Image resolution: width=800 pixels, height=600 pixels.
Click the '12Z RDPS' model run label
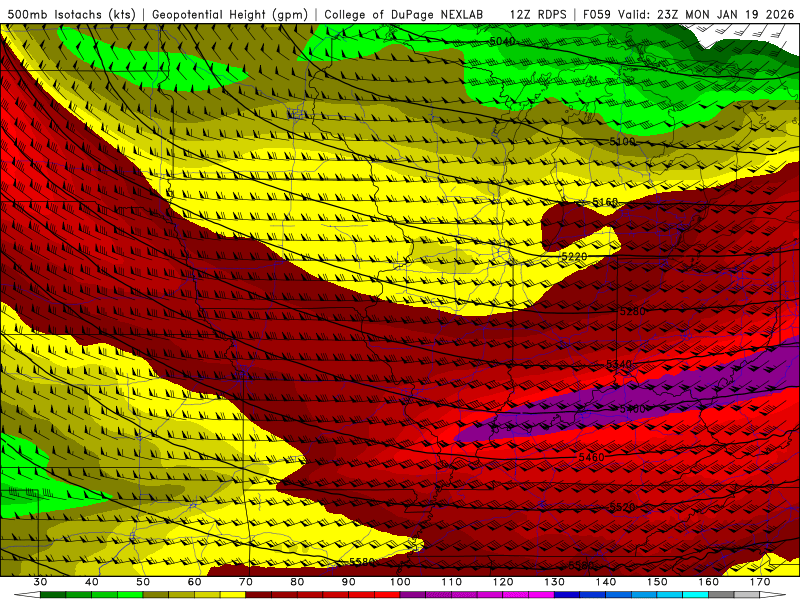[538, 14]
